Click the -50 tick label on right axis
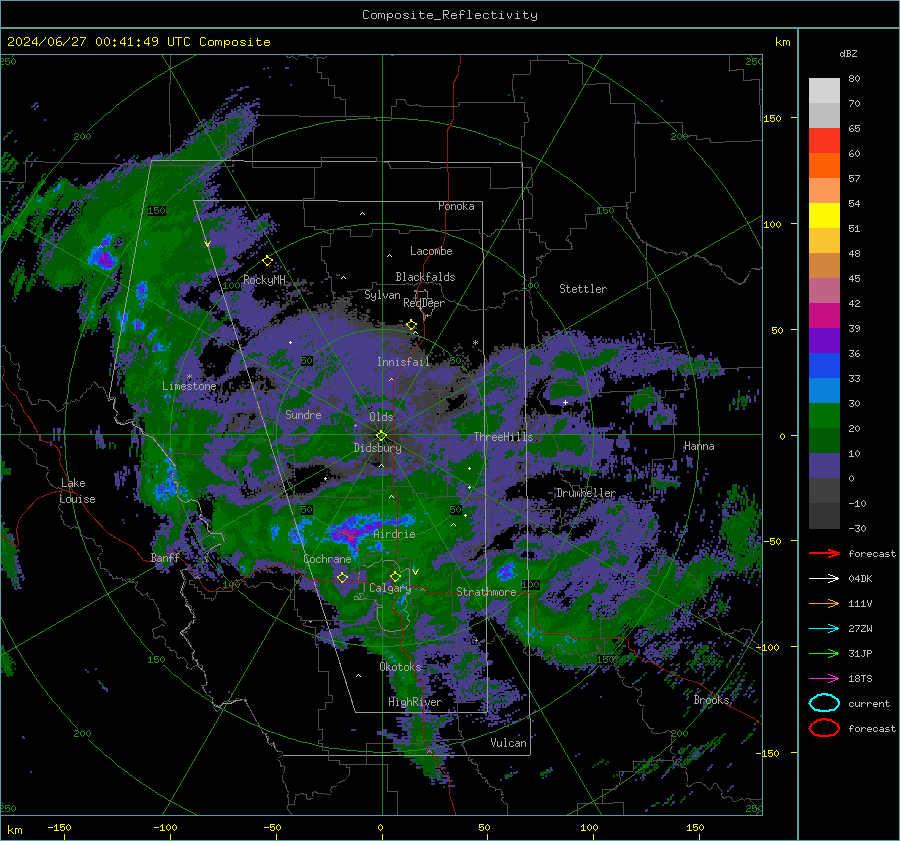 (x=772, y=541)
